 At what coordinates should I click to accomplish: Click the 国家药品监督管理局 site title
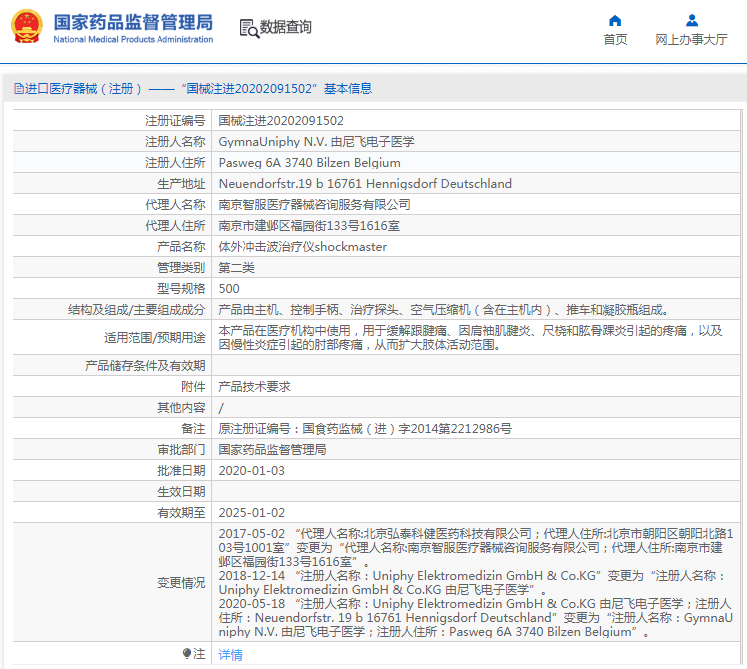pyautogui.click(x=132, y=21)
